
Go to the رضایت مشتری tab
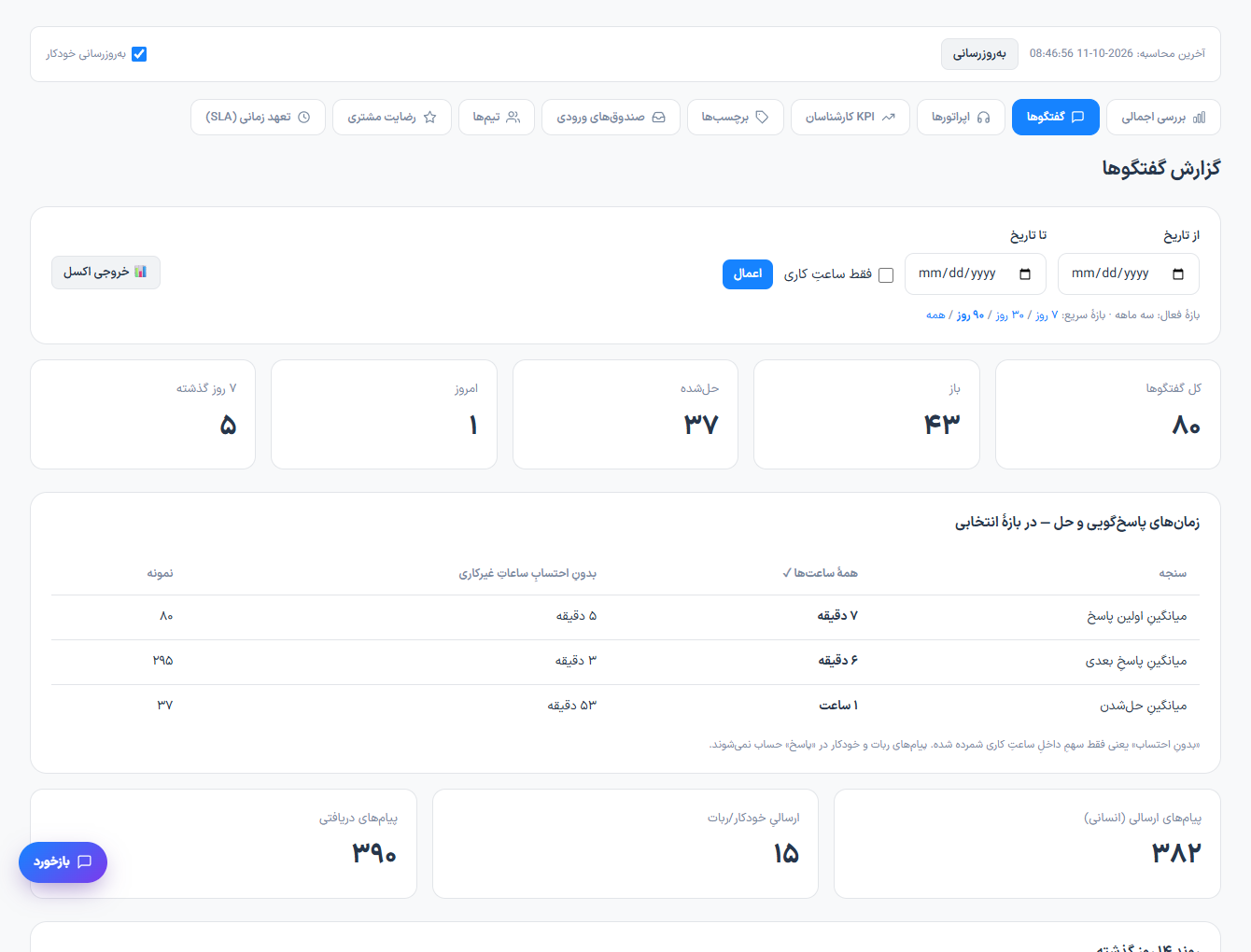tap(392, 118)
